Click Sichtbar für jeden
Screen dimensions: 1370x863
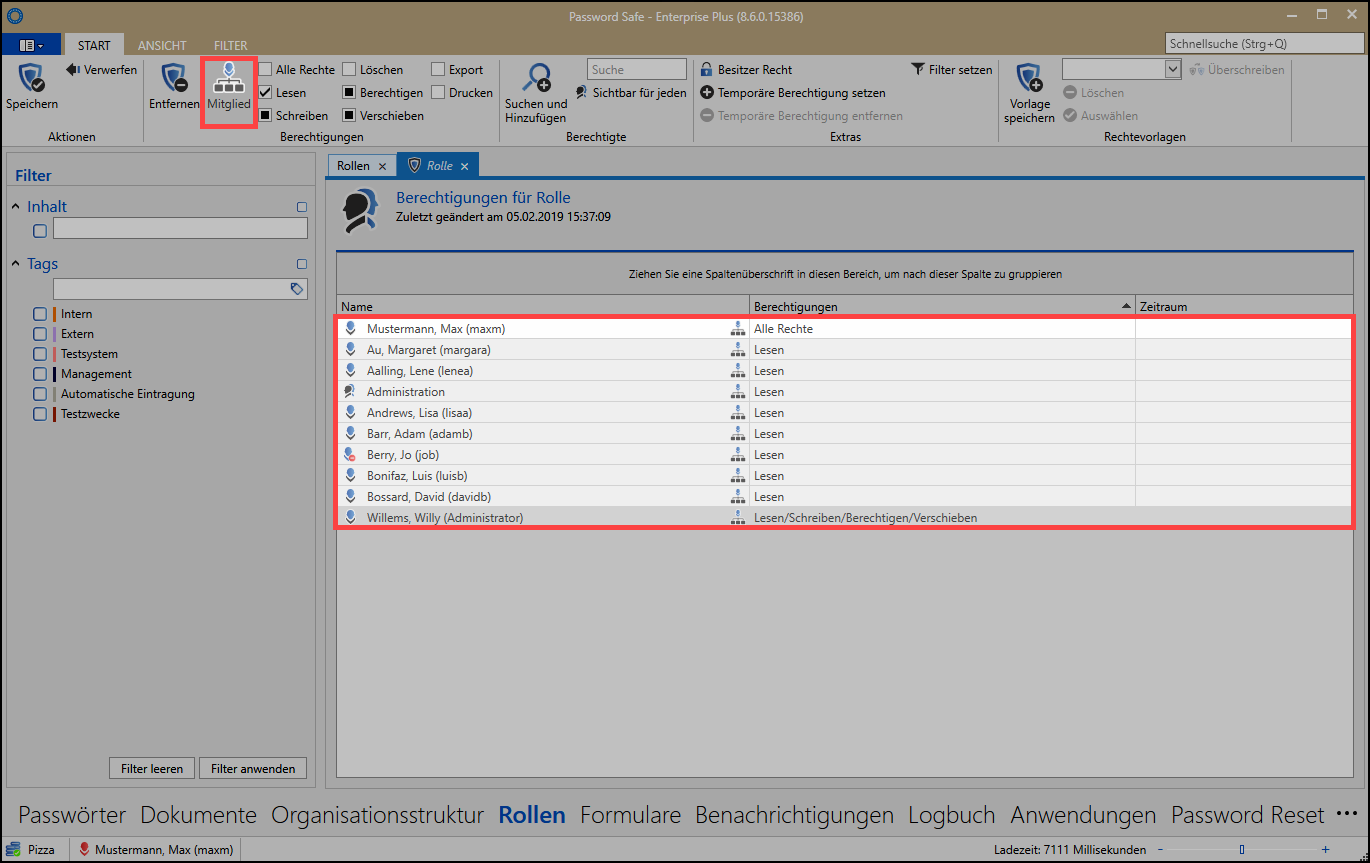[631, 92]
